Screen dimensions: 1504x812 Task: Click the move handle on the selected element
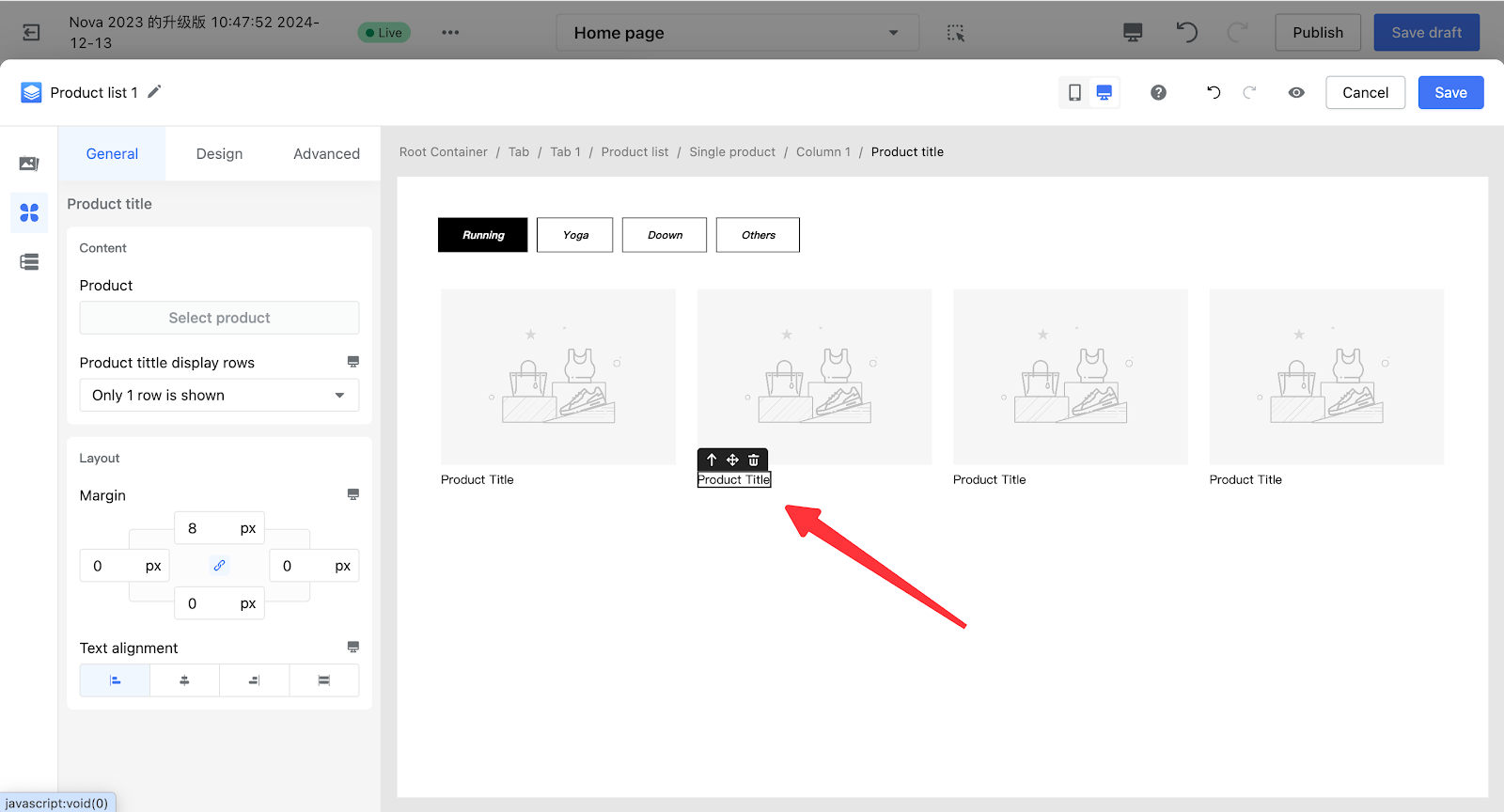click(x=732, y=460)
